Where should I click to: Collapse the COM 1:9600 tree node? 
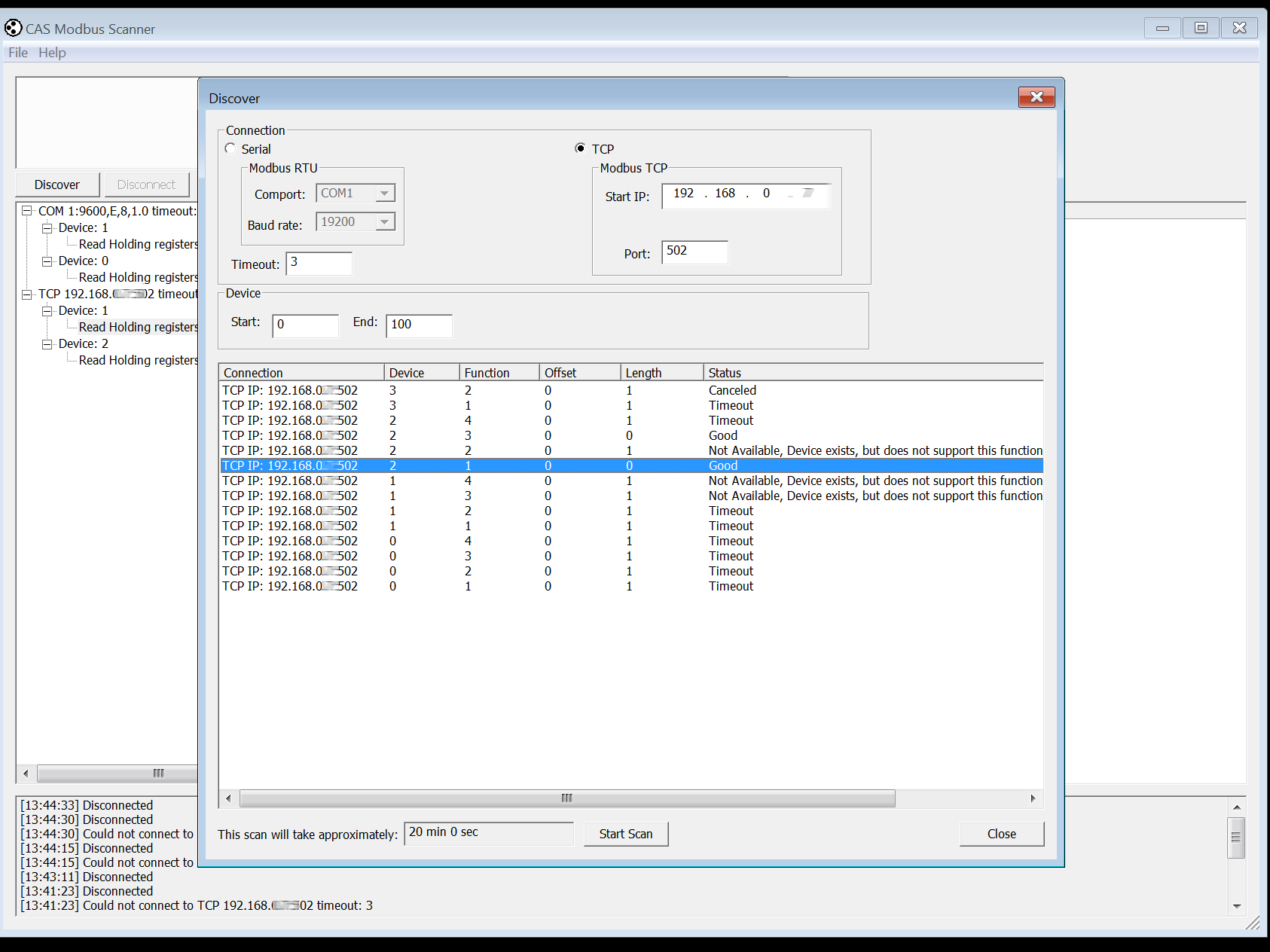point(27,211)
